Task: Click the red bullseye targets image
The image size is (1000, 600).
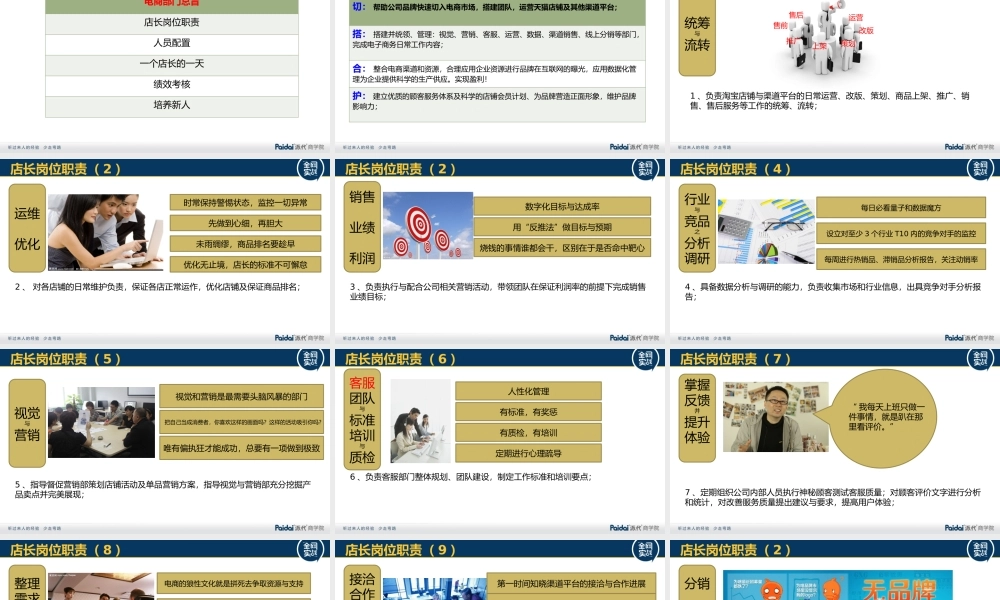Action: (427, 225)
